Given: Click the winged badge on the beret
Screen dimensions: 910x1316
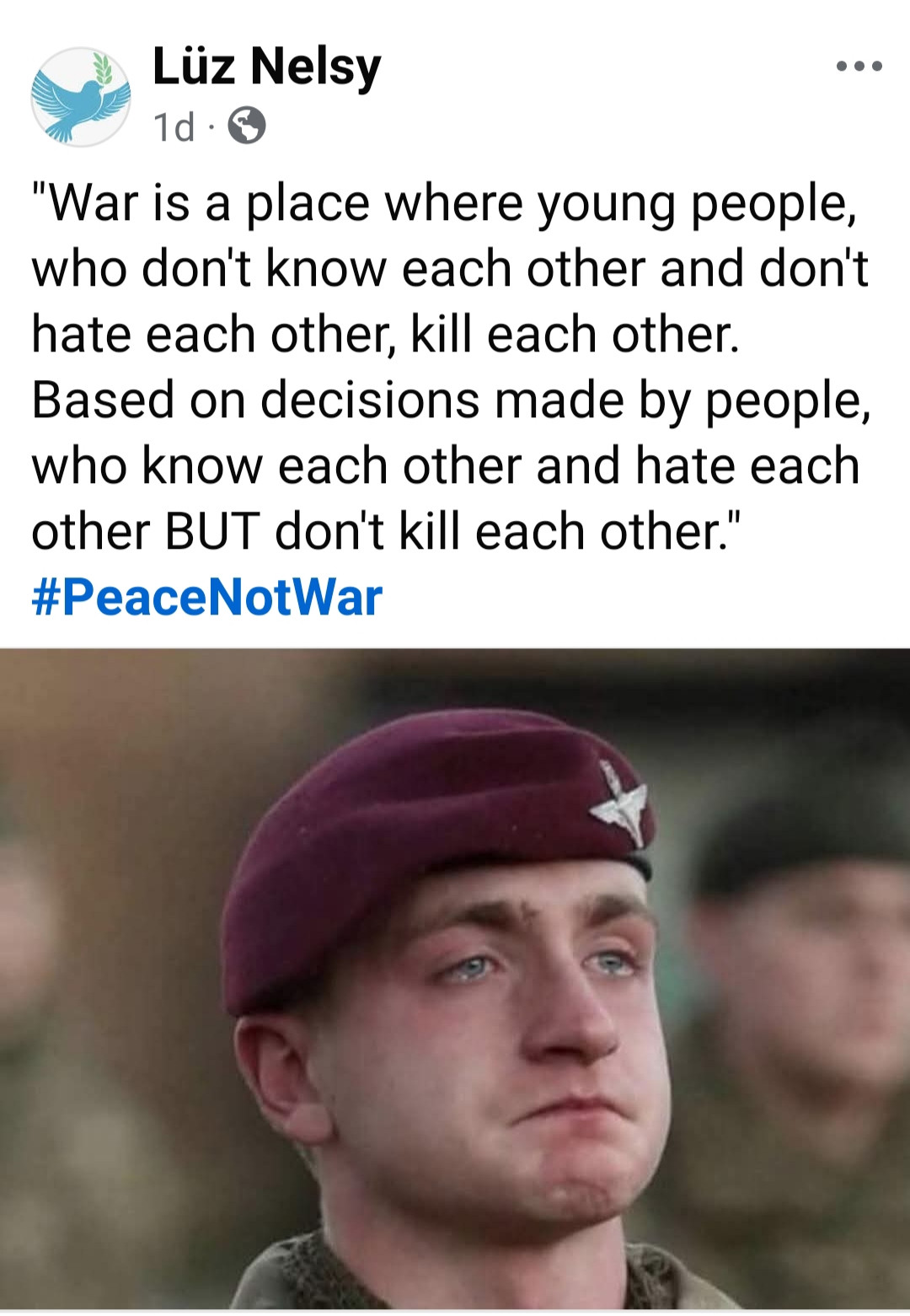Looking at the screenshot, I should point(620,802).
